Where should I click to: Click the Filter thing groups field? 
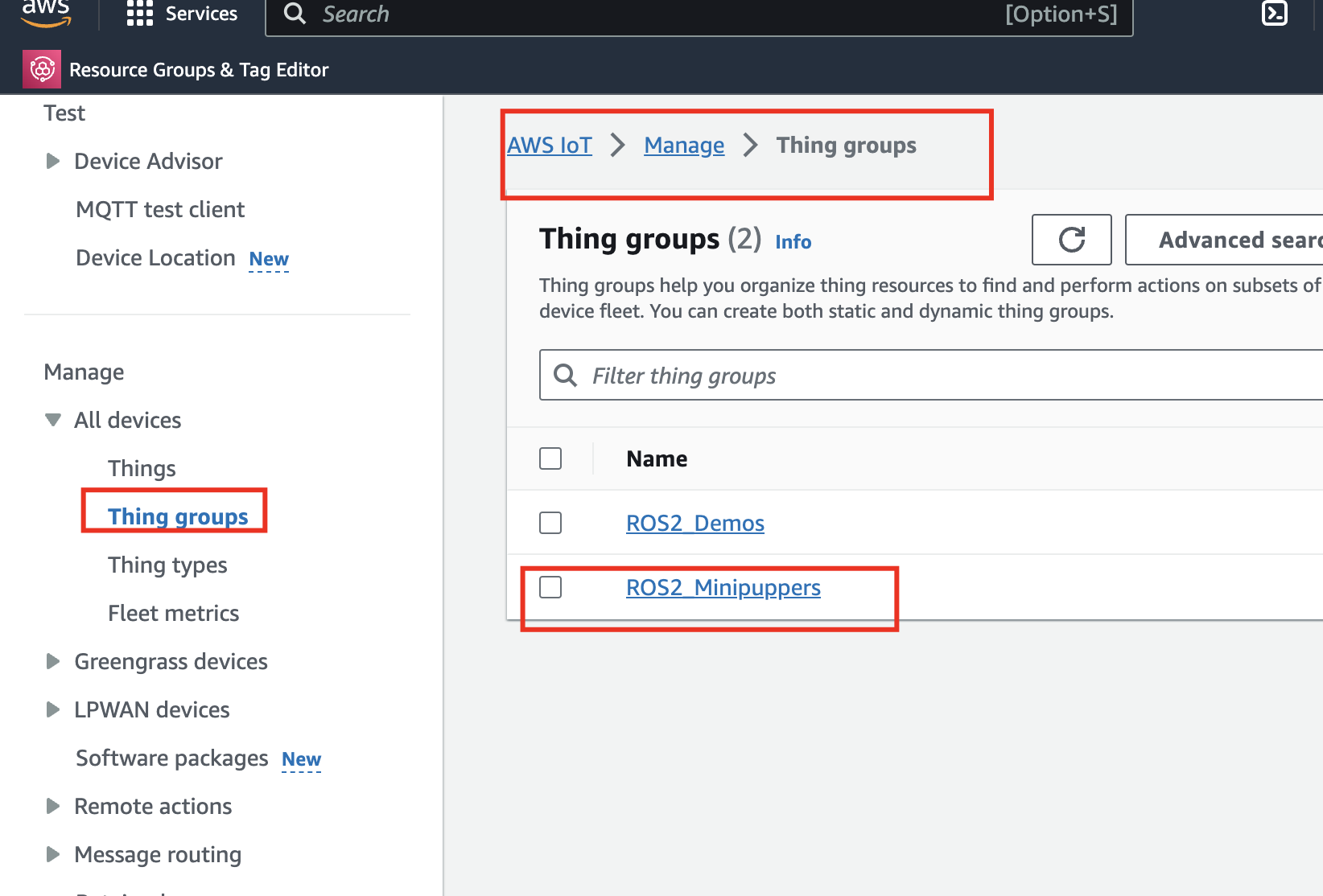click(x=950, y=376)
